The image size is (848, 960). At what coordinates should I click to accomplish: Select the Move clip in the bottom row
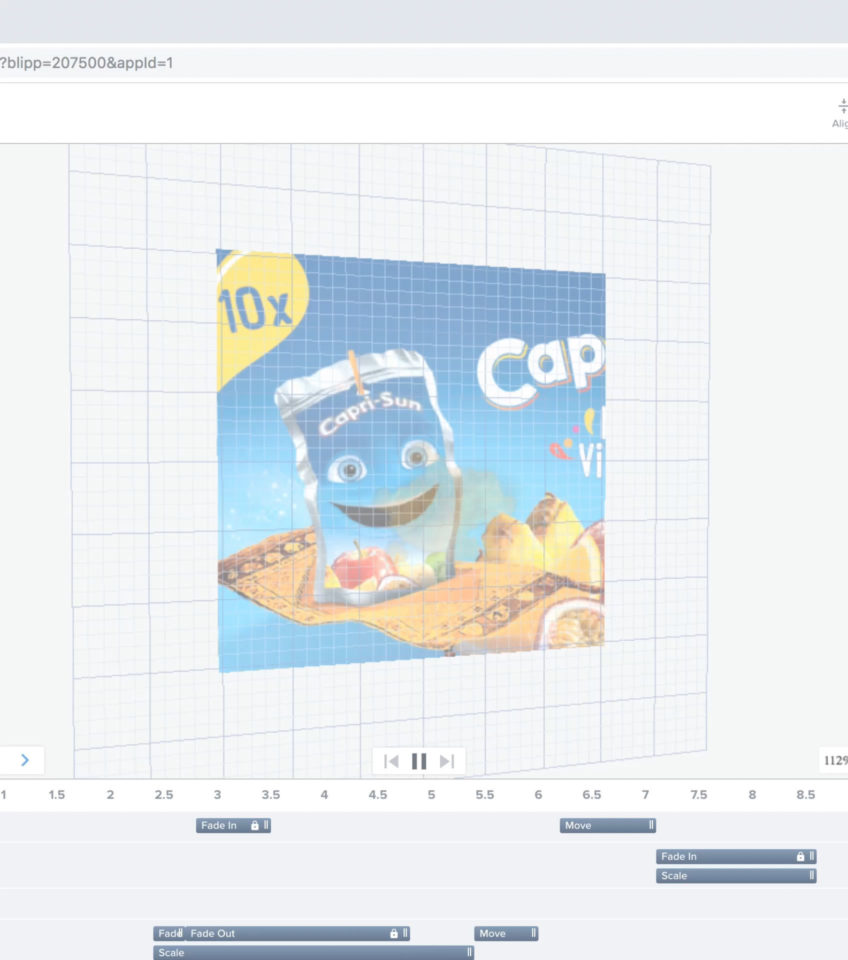506,933
